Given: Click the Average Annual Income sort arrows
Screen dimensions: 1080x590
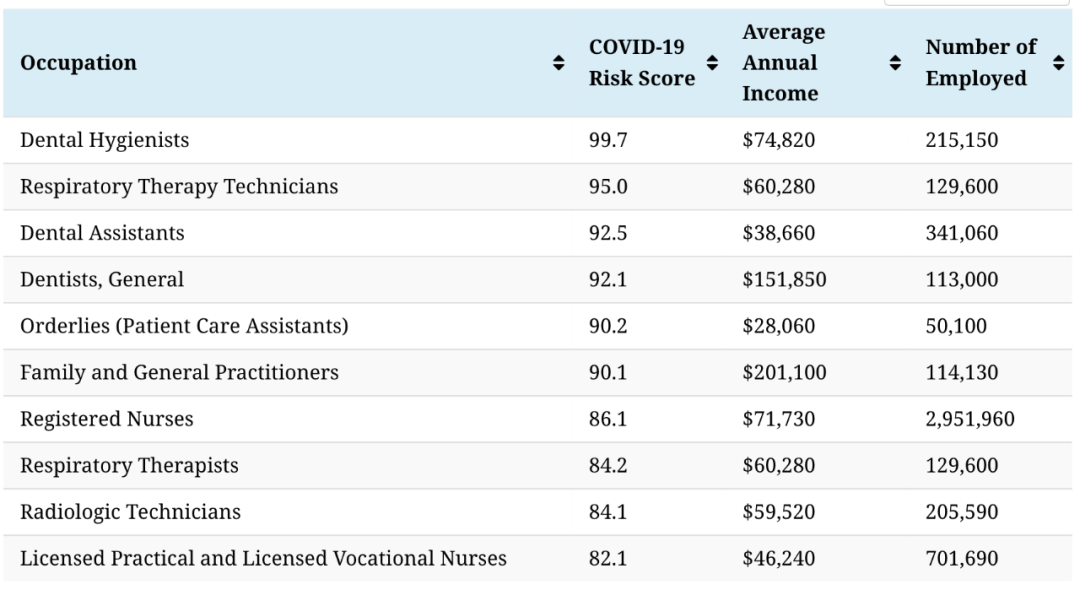Looking at the screenshot, I should 895,63.
